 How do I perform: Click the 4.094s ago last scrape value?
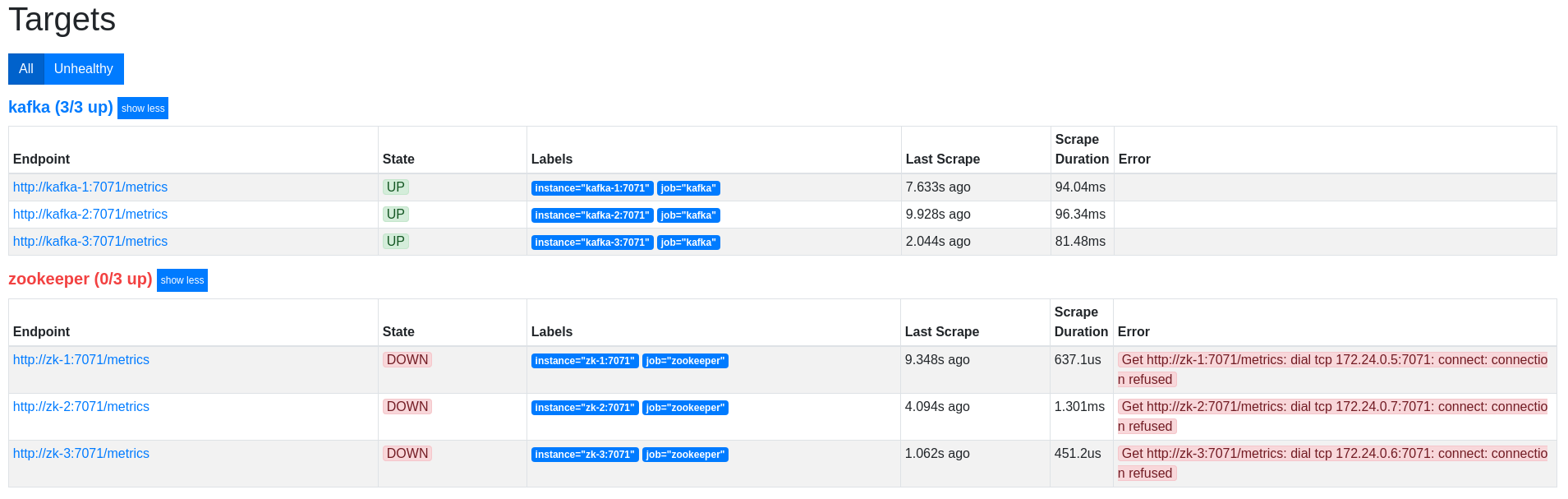click(937, 407)
